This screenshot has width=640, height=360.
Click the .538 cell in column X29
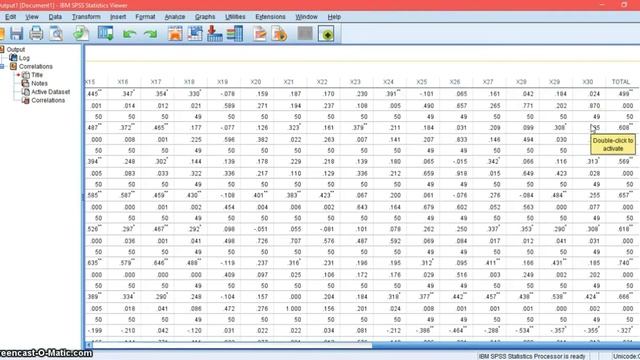[x=558, y=297]
